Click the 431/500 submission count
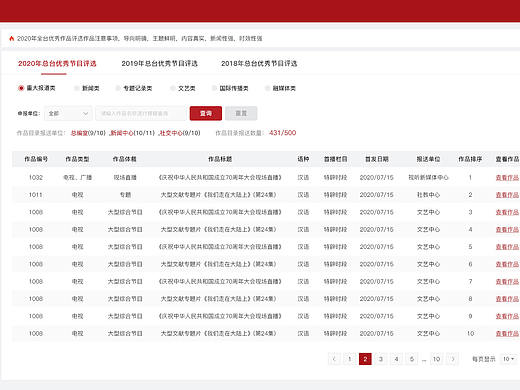This screenshot has height=390, width=520. click(282, 133)
